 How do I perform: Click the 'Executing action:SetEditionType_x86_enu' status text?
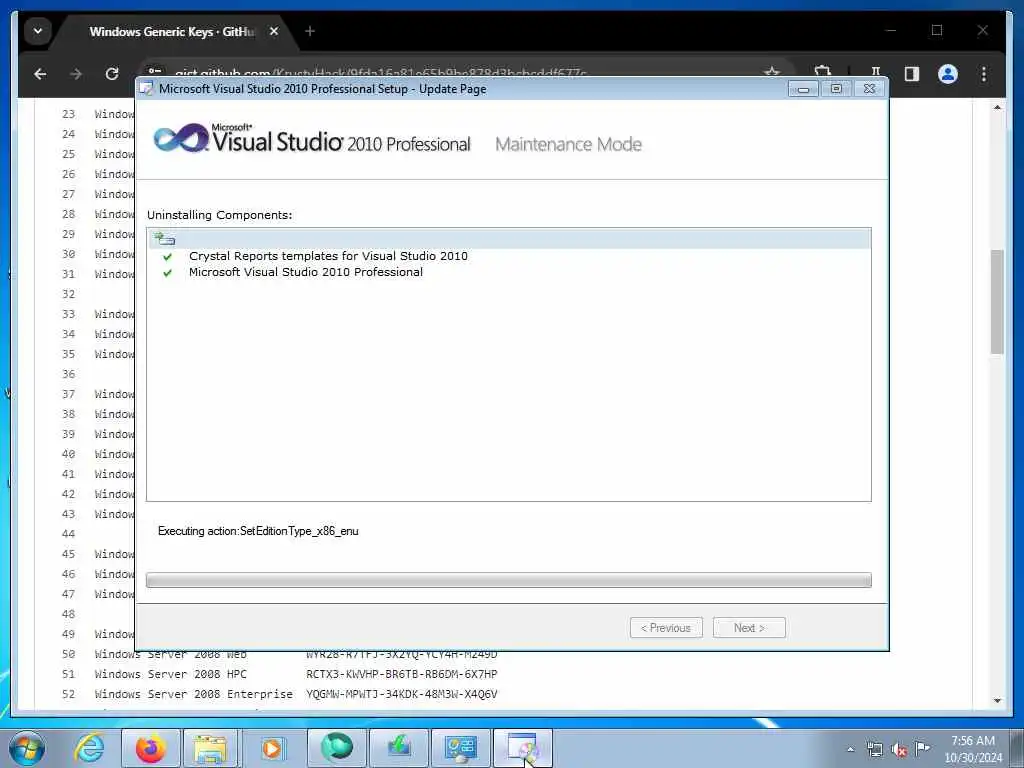pyautogui.click(x=258, y=531)
